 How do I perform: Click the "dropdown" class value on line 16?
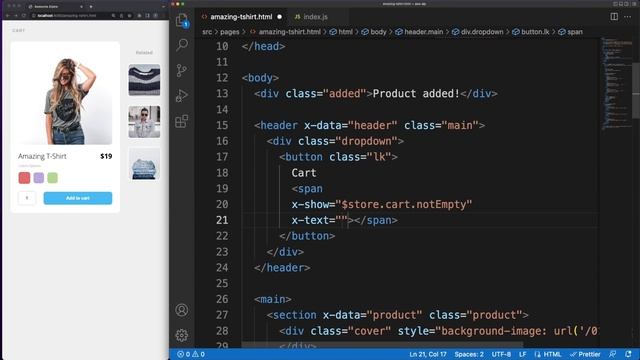coord(366,141)
